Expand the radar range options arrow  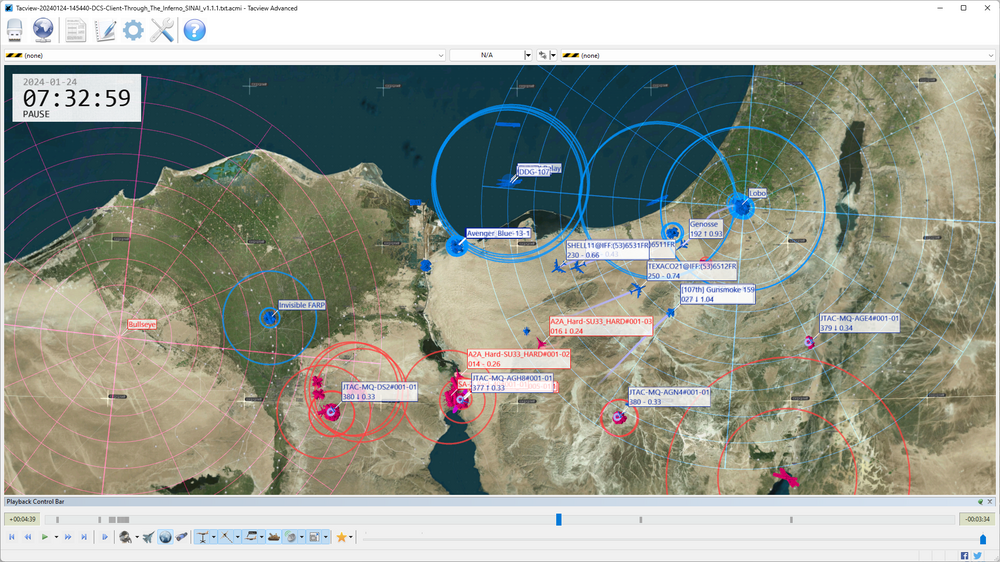pos(302,538)
